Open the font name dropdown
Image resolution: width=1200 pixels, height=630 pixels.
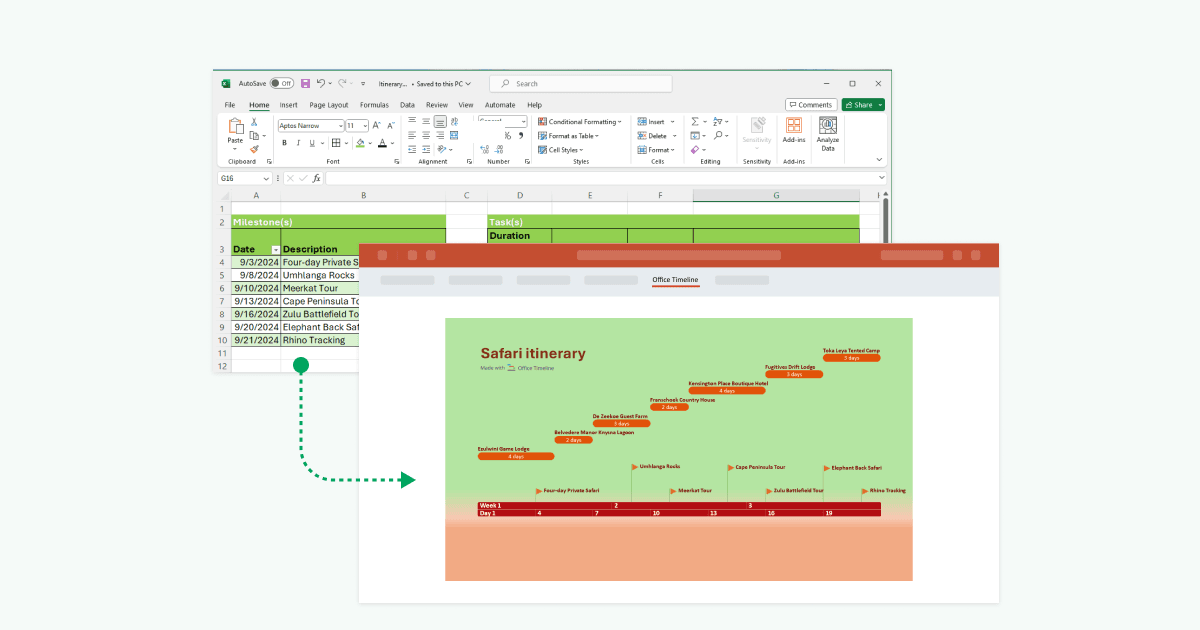pyautogui.click(x=339, y=126)
